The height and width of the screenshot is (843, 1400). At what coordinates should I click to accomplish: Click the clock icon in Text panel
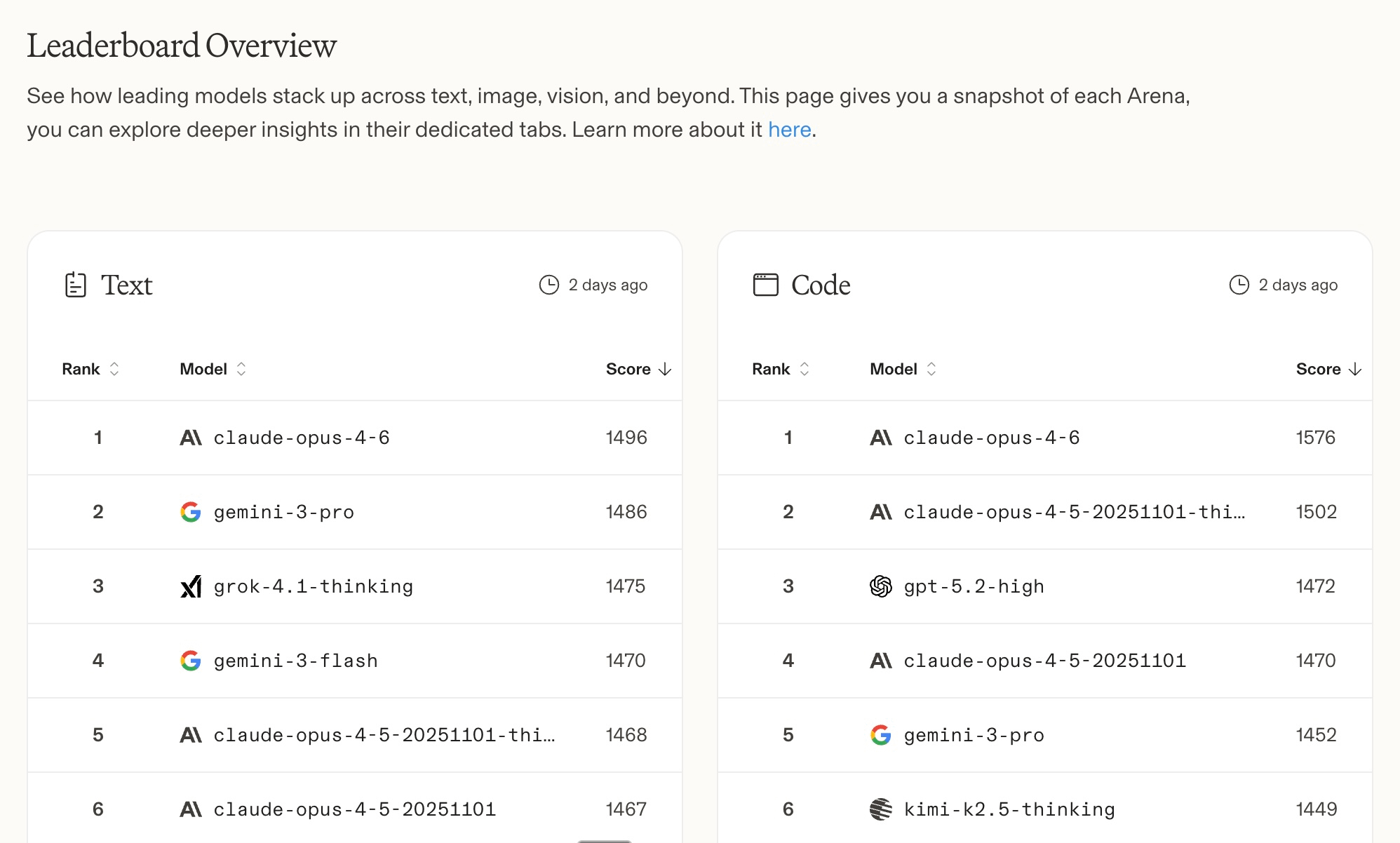point(548,285)
